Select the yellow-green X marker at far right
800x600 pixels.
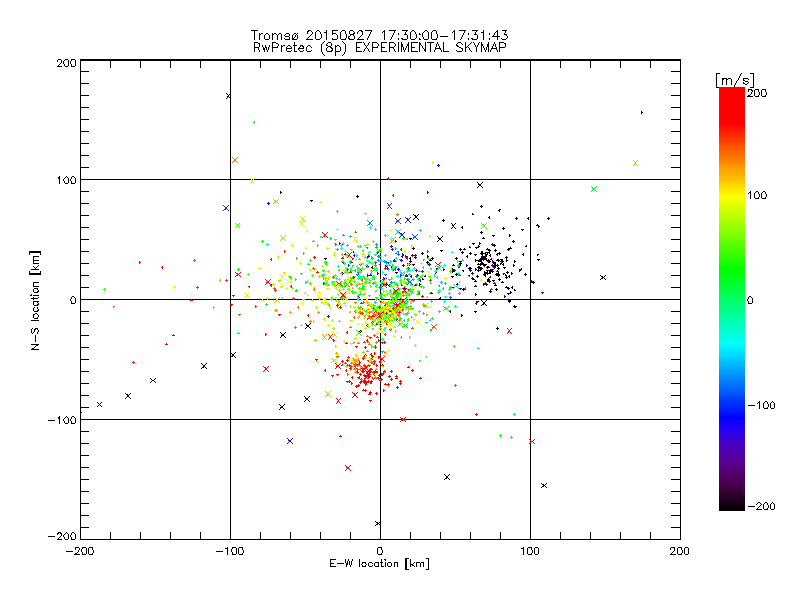pos(635,163)
